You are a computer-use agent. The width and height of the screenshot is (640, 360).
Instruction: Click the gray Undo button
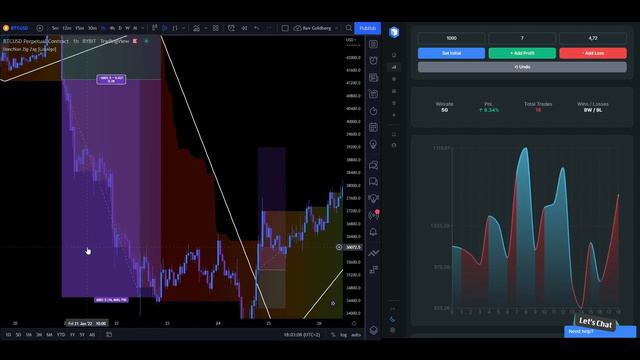pyautogui.click(x=522, y=67)
